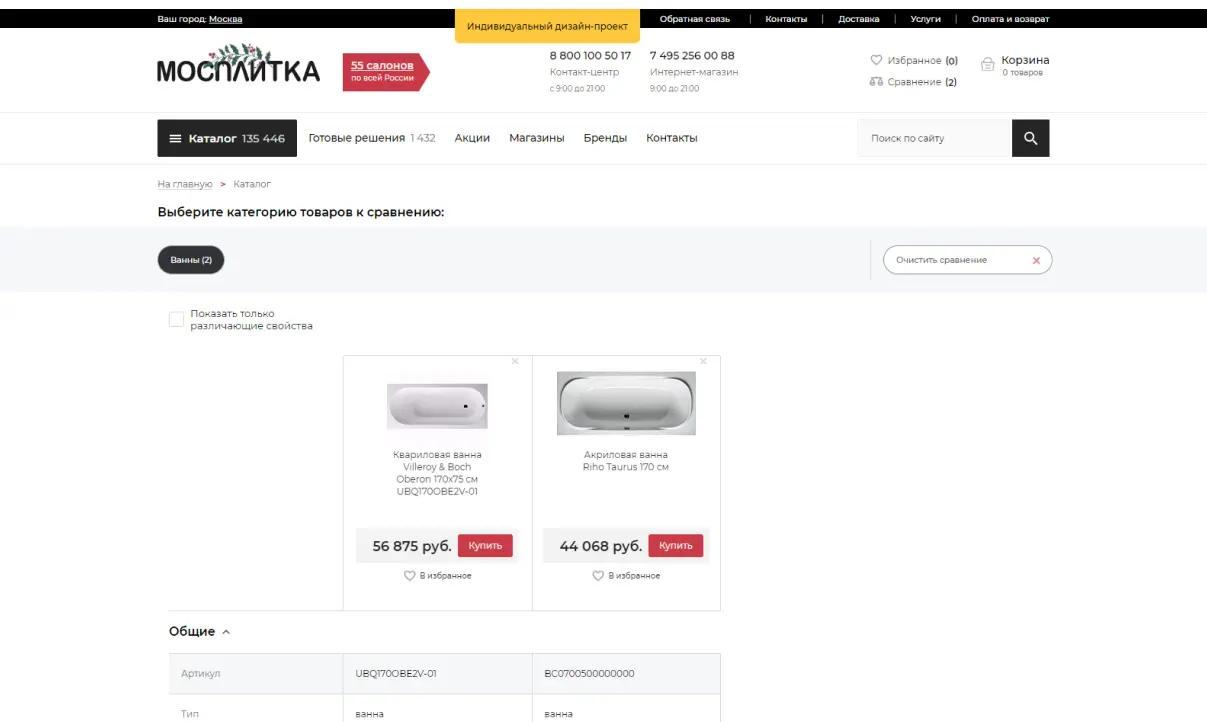Open the Riho Taurus bath thumbnail
The width and height of the screenshot is (1207, 722).
click(626, 403)
